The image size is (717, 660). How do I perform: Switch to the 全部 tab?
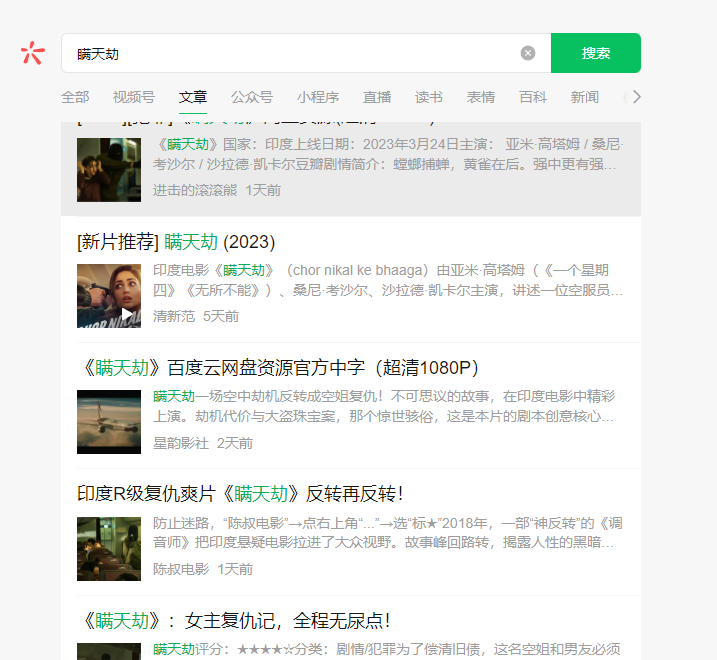75,97
